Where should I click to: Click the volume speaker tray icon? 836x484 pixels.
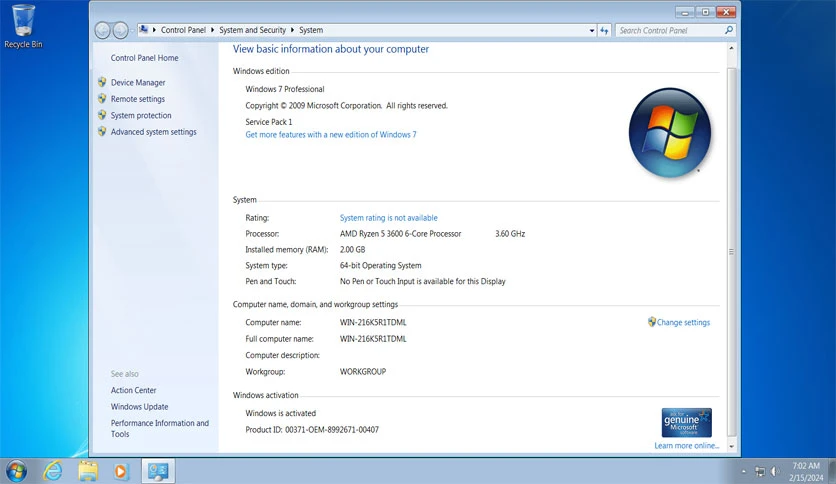(775, 472)
